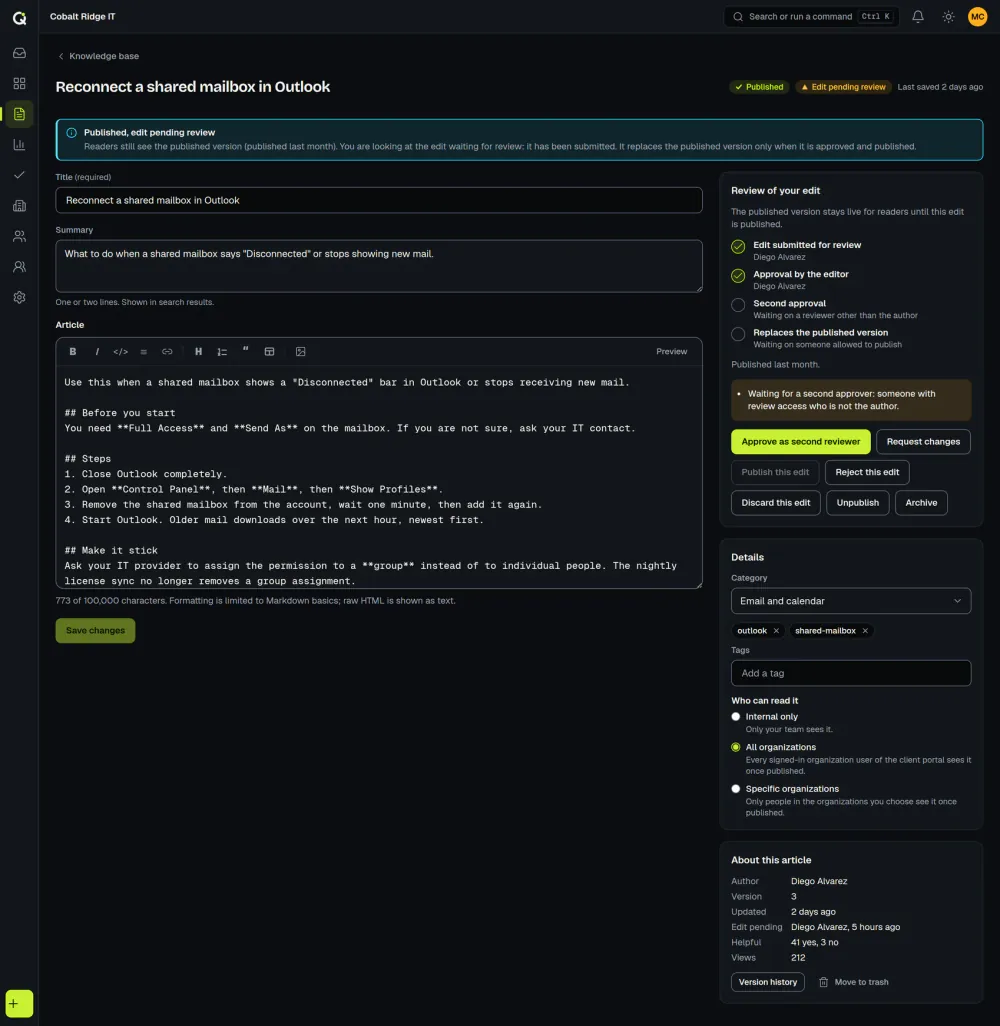Image resolution: width=1000 pixels, height=1026 pixels.
Task: Click Approve as second reviewer
Action: pos(800,442)
